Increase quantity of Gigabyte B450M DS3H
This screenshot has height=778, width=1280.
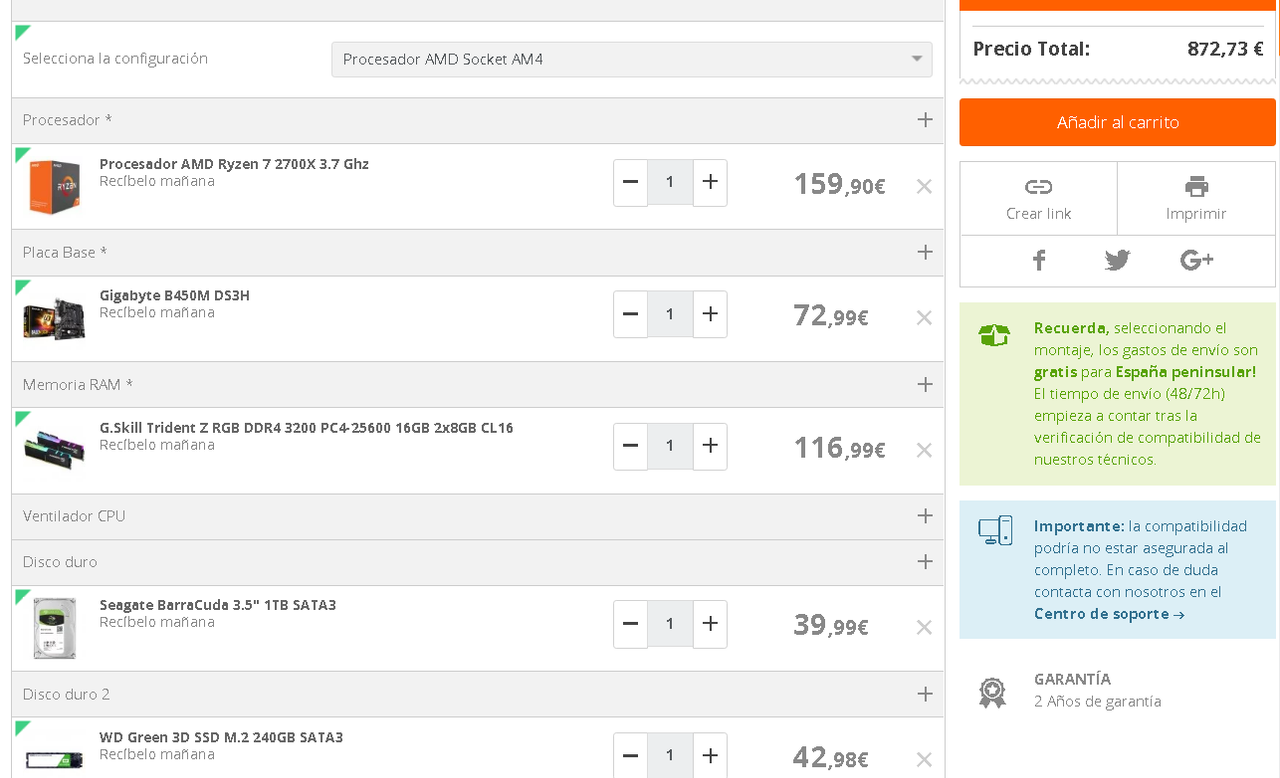point(710,314)
